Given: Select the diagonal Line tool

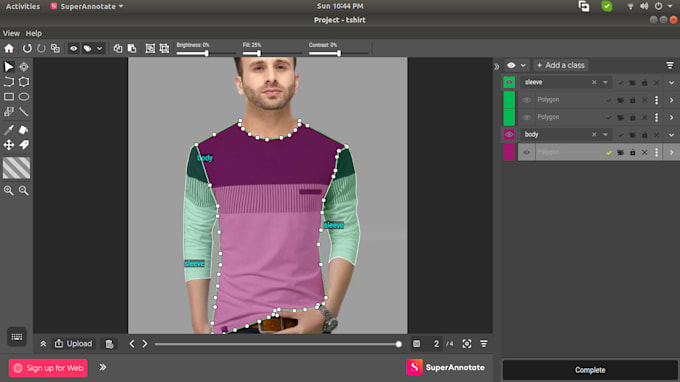Looking at the screenshot, I should click(24, 112).
